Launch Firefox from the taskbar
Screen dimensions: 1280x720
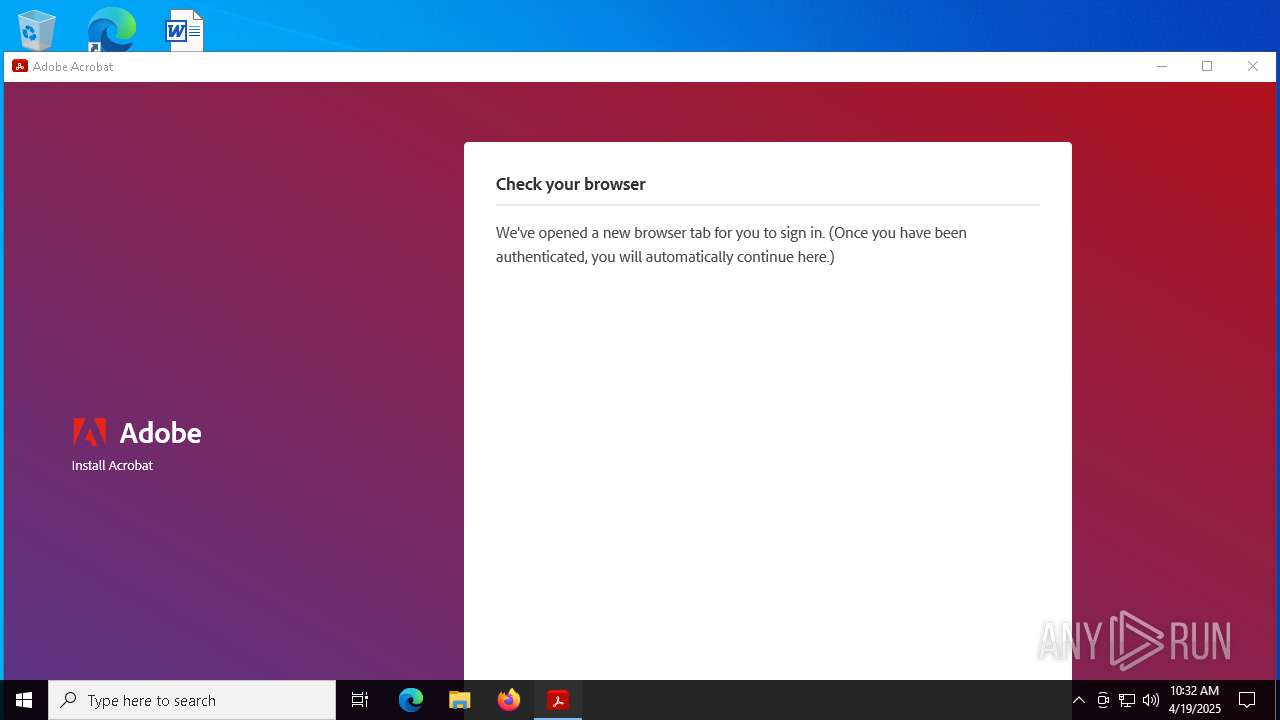[509, 700]
